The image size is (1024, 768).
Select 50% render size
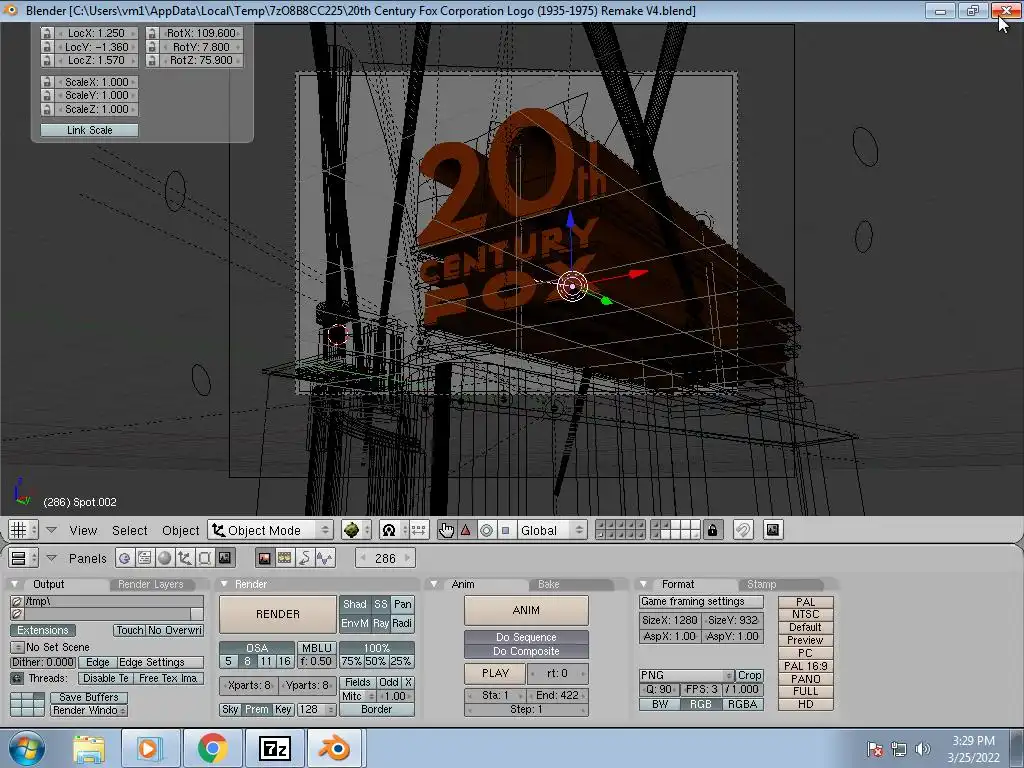pyautogui.click(x=376, y=661)
